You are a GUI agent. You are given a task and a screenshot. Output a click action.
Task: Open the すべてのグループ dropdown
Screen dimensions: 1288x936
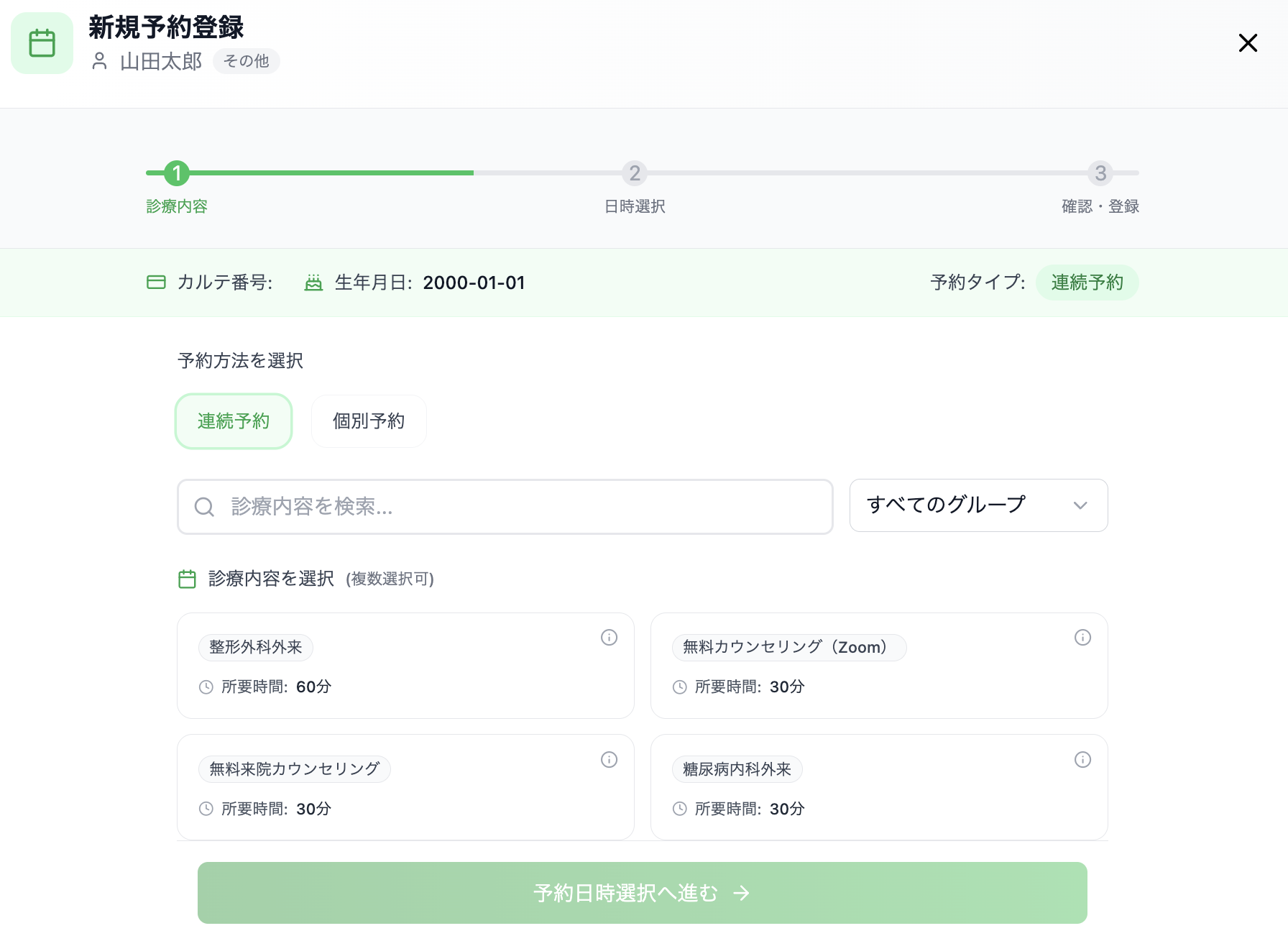(x=978, y=505)
